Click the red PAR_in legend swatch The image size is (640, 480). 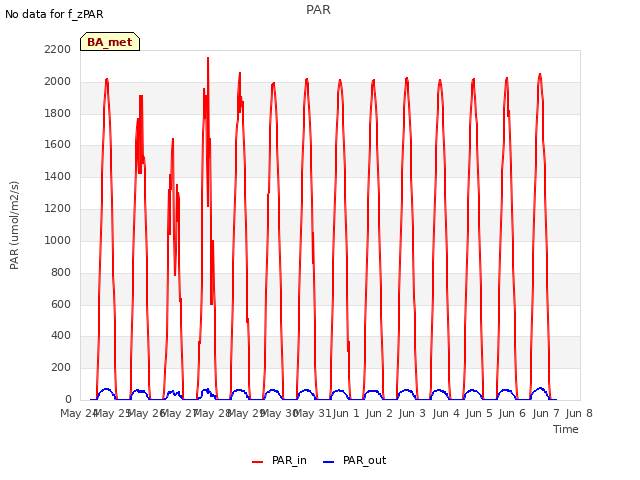pos(258,462)
